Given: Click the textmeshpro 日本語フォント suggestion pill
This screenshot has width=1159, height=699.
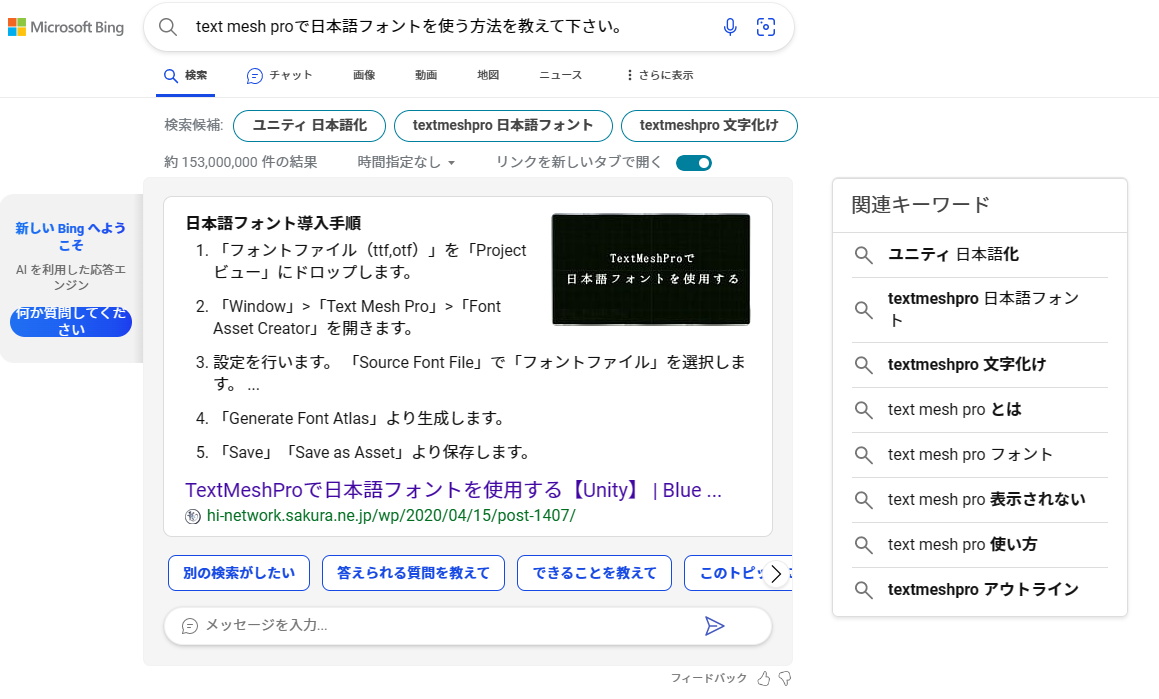Looking at the screenshot, I should click(x=503, y=126).
